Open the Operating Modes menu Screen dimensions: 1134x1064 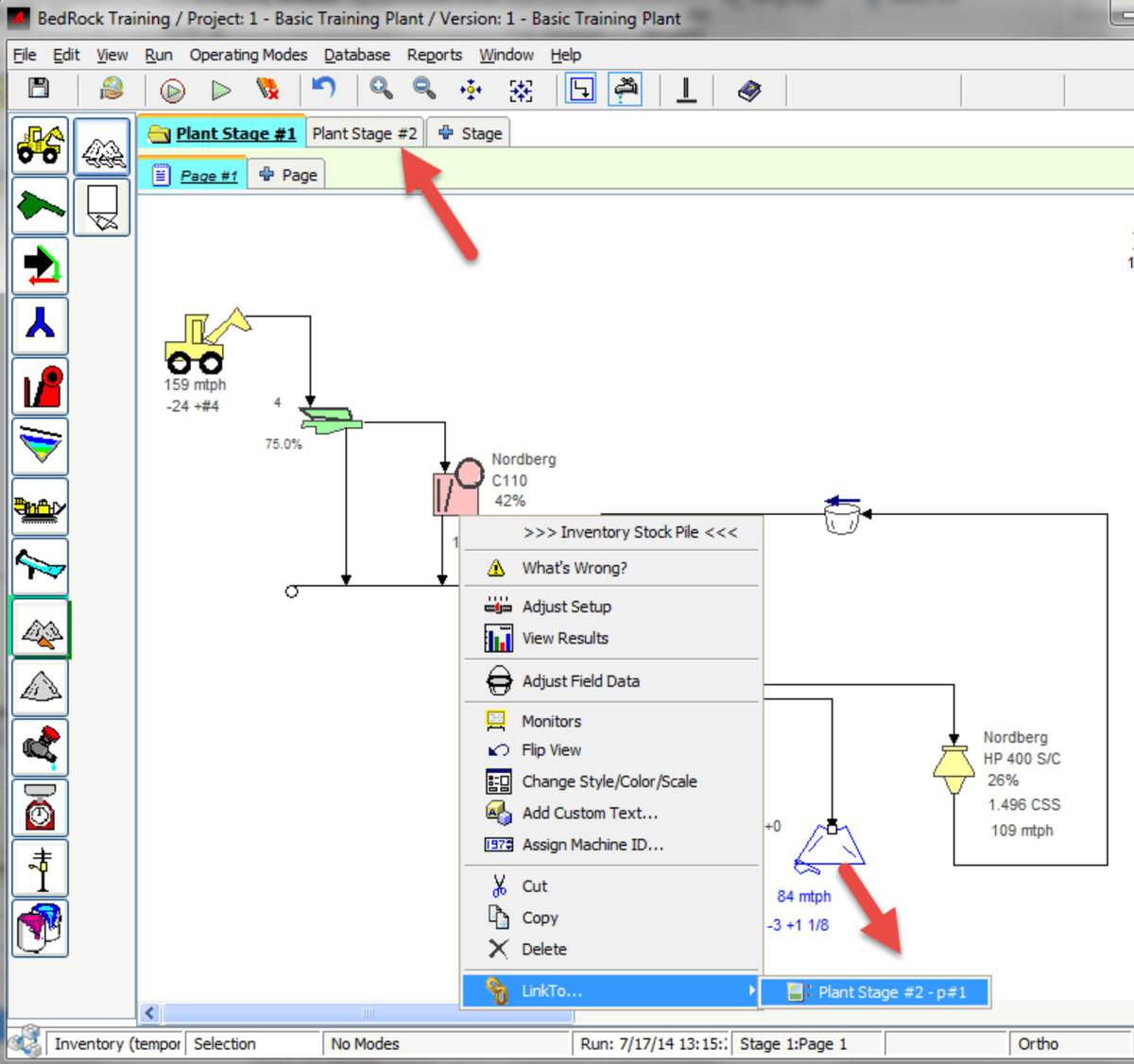[x=248, y=55]
